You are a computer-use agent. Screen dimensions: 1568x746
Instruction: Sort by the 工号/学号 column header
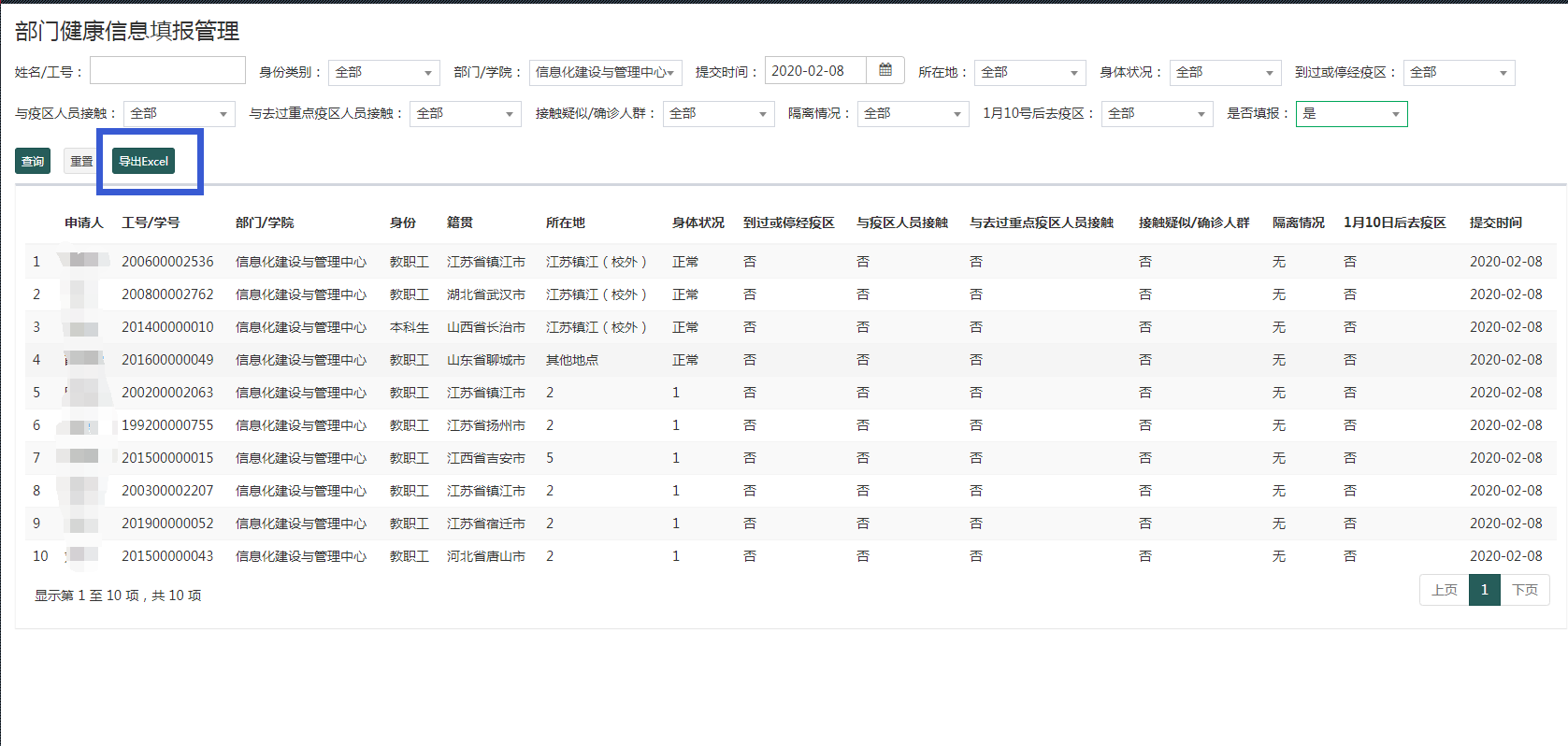(151, 222)
